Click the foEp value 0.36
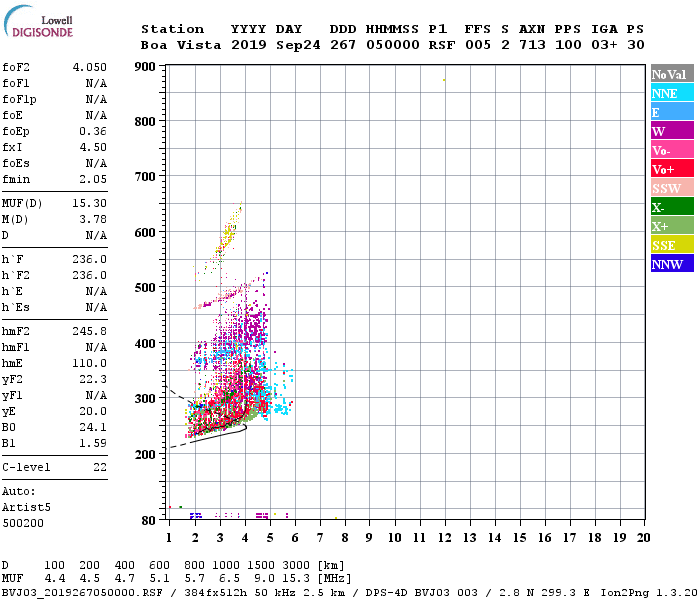 93,131
